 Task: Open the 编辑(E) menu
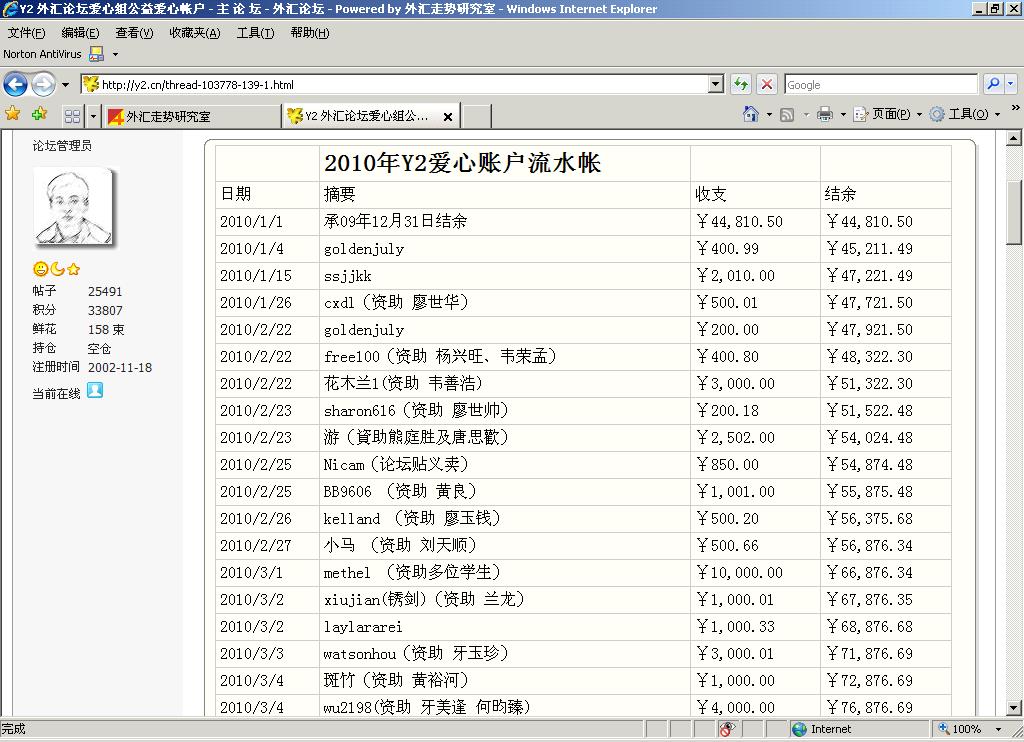(80, 33)
